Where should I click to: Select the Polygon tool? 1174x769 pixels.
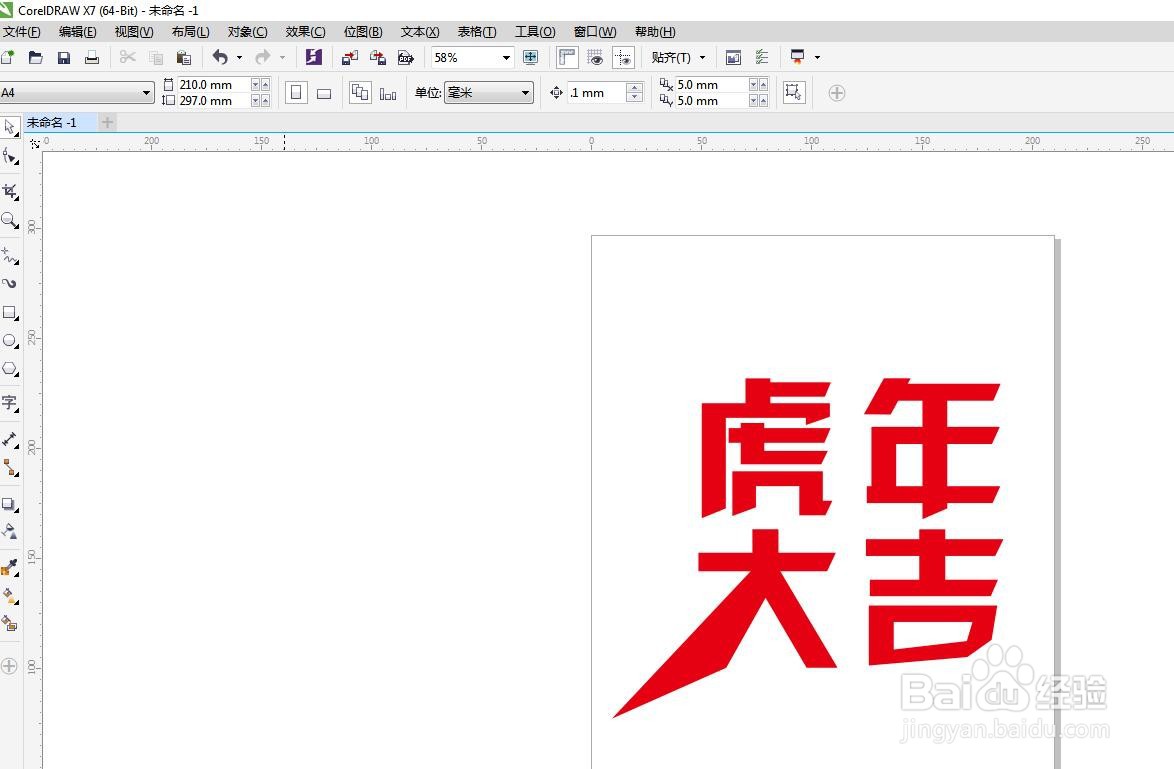(x=10, y=369)
